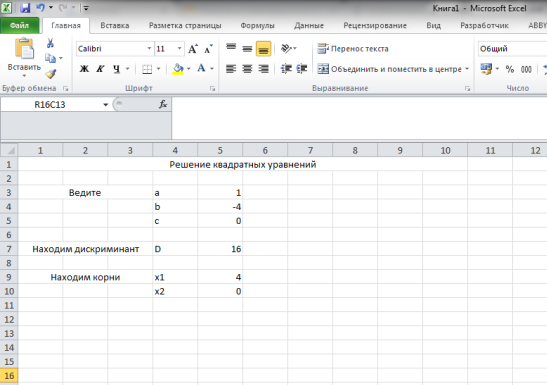
Task: Open the fill color dropdown arrow
Action: coord(188,69)
